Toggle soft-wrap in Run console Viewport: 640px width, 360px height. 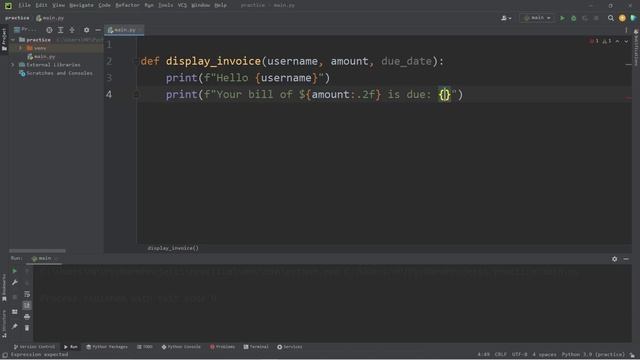[27, 294]
